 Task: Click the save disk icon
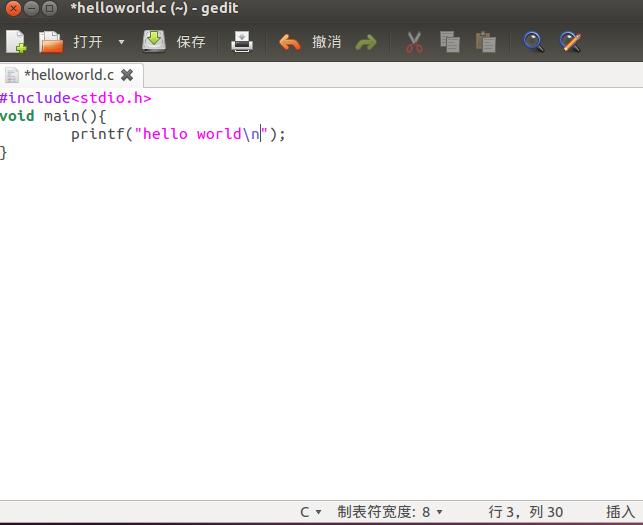click(x=154, y=41)
